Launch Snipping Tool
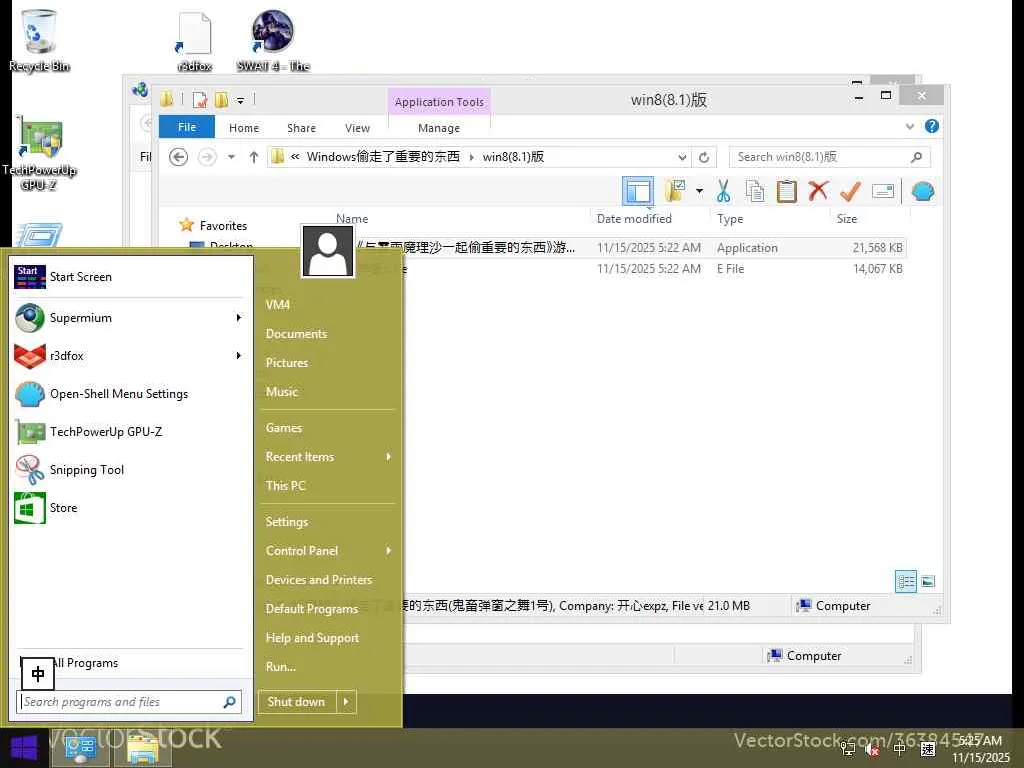This screenshot has width=1024, height=768. [x=131, y=470]
